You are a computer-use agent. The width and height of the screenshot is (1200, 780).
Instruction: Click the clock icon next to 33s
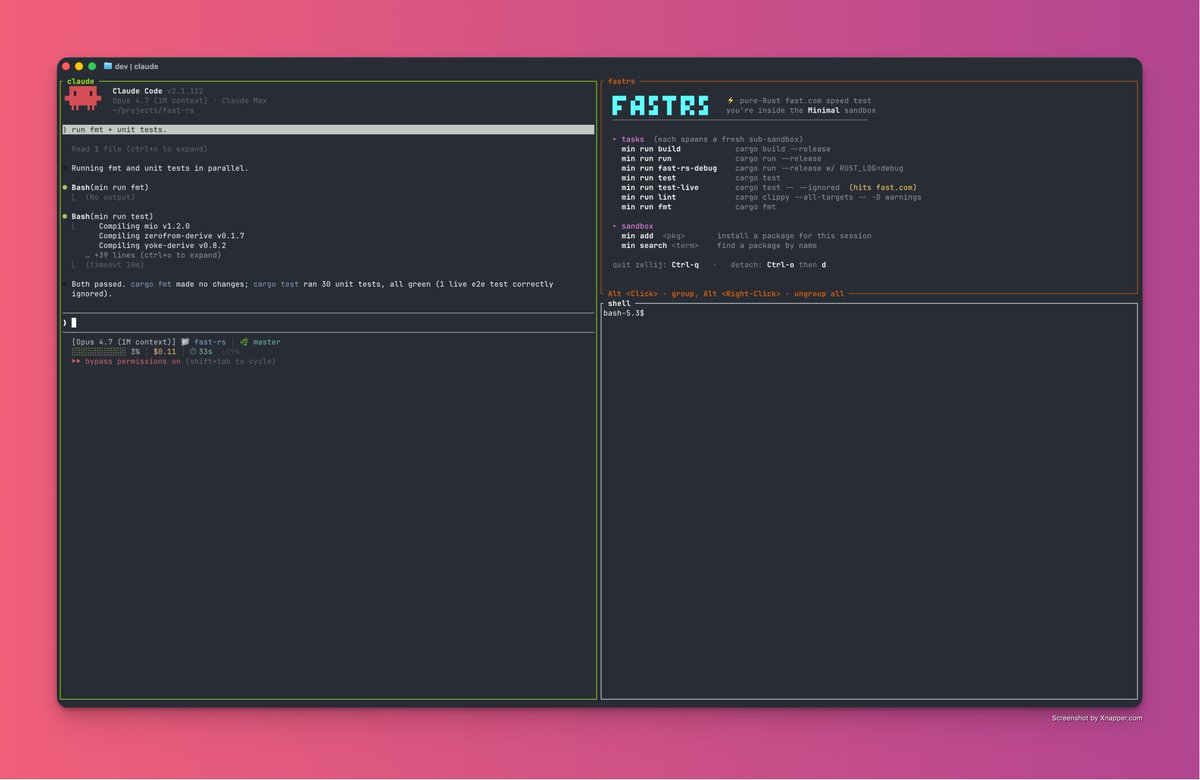tap(192, 352)
